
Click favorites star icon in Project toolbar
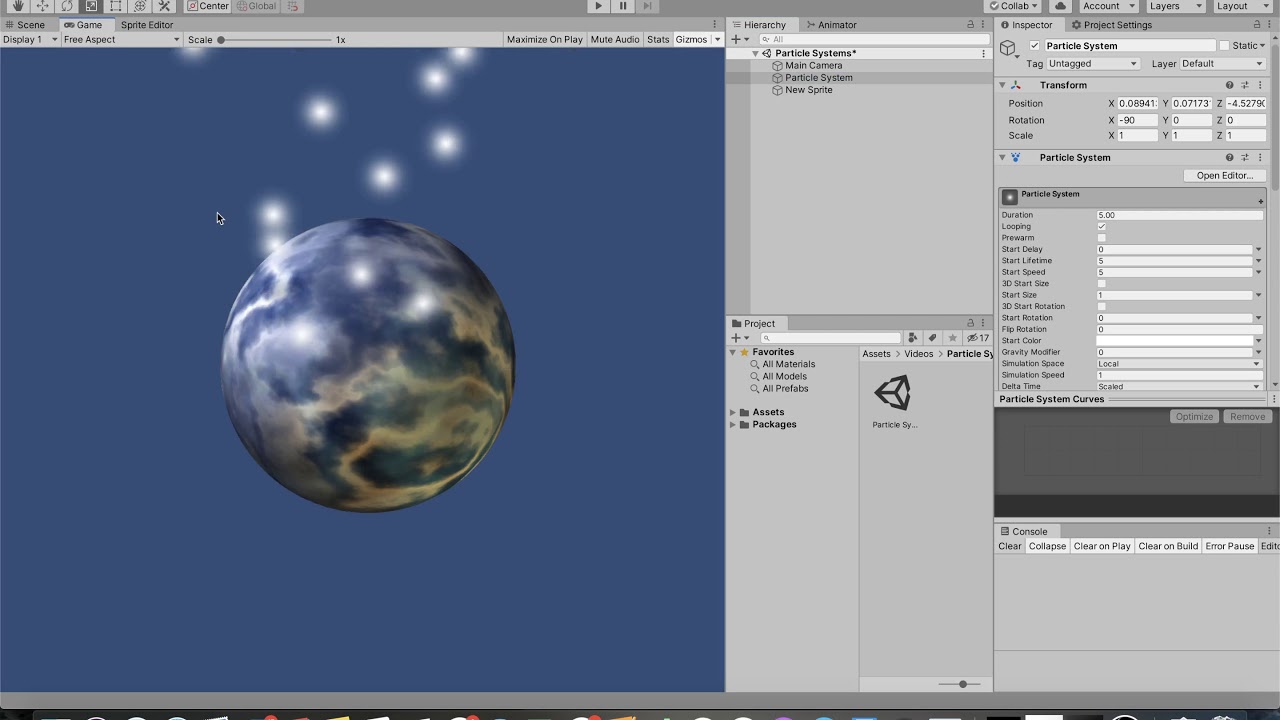952,338
